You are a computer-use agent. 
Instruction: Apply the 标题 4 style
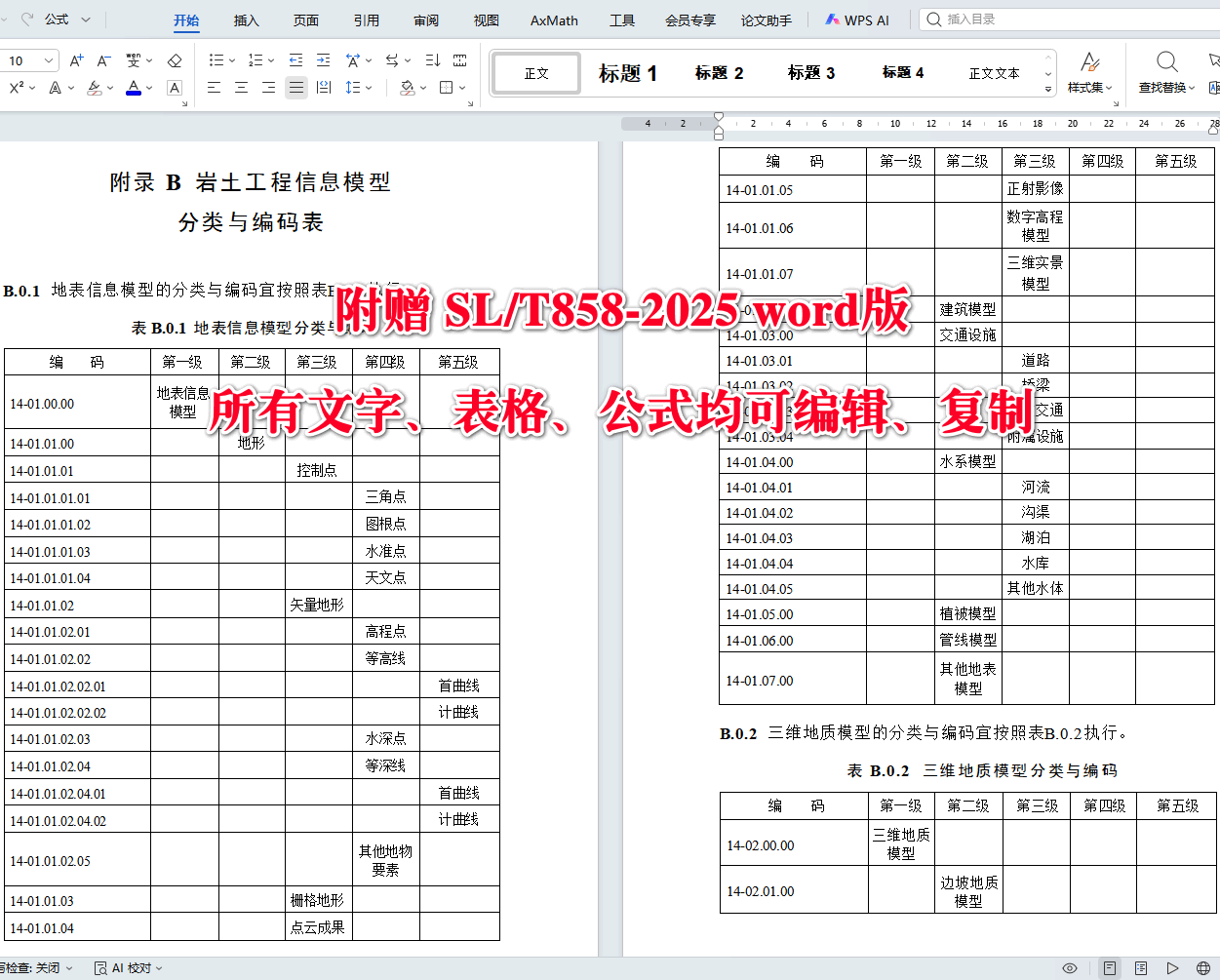pyautogui.click(x=903, y=73)
